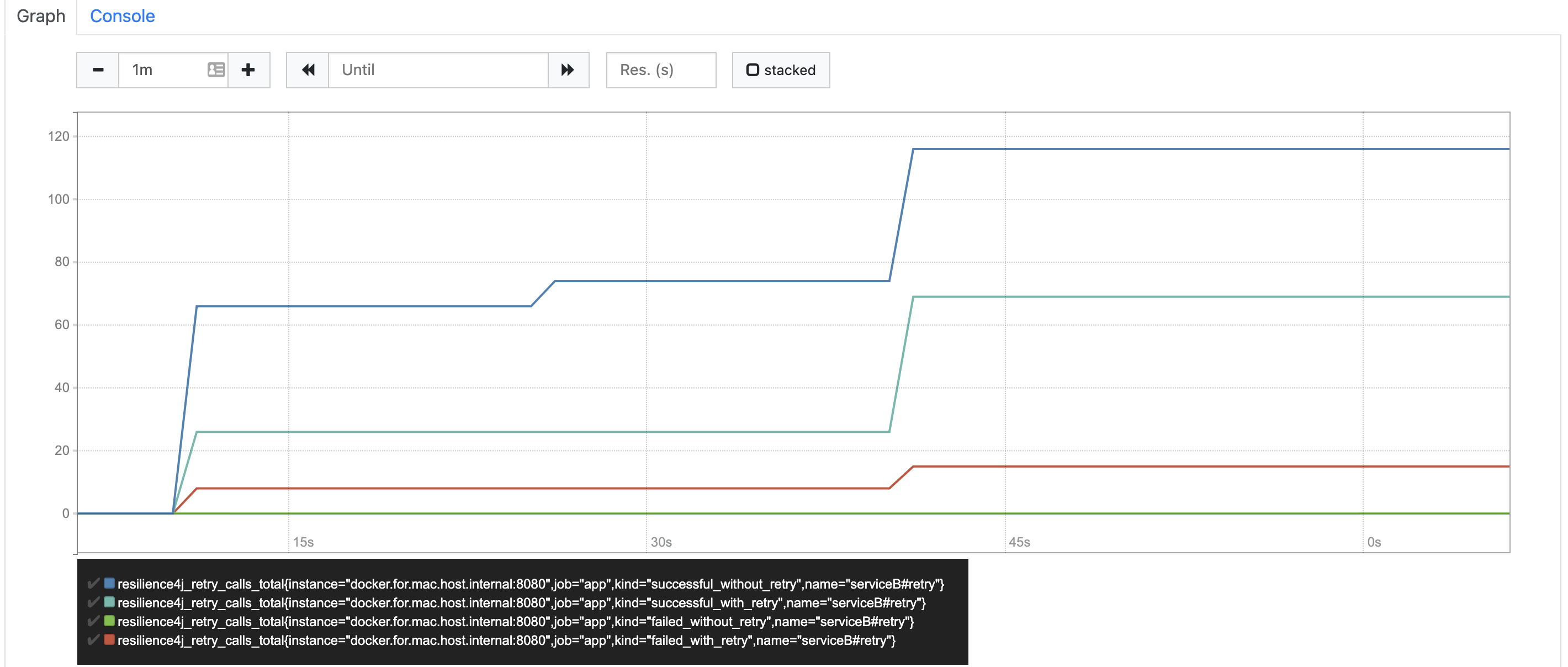
Task: Decrease the time range with minus button
Action: (97, 70)
